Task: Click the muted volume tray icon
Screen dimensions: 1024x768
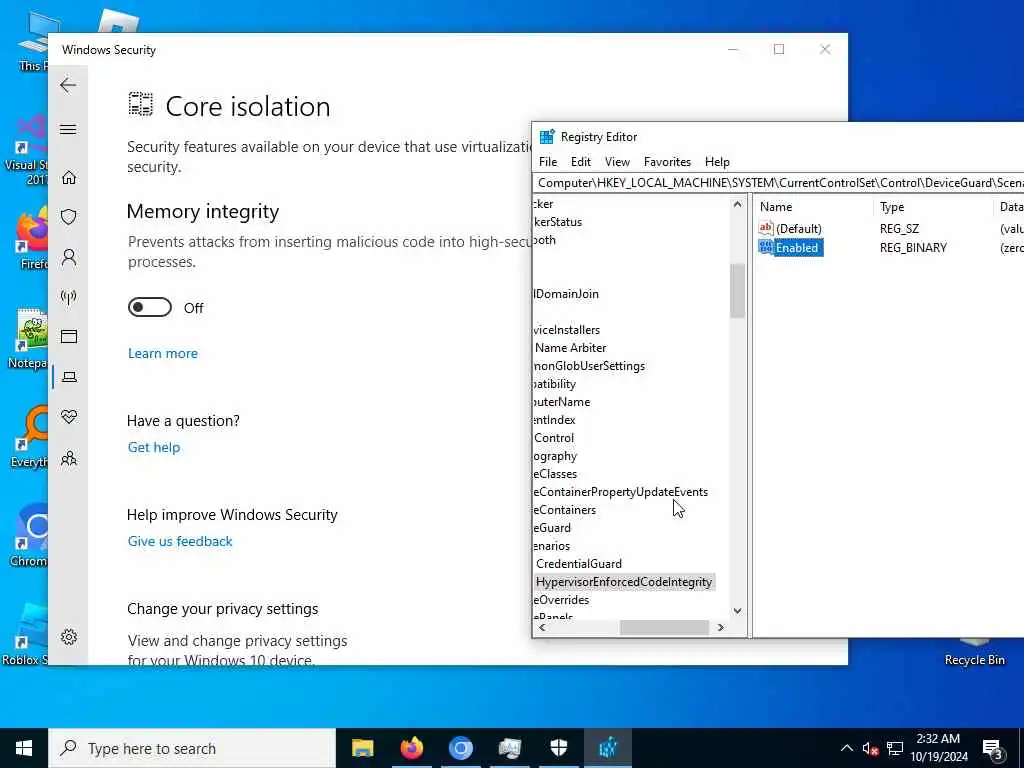Action: [870, 749]
